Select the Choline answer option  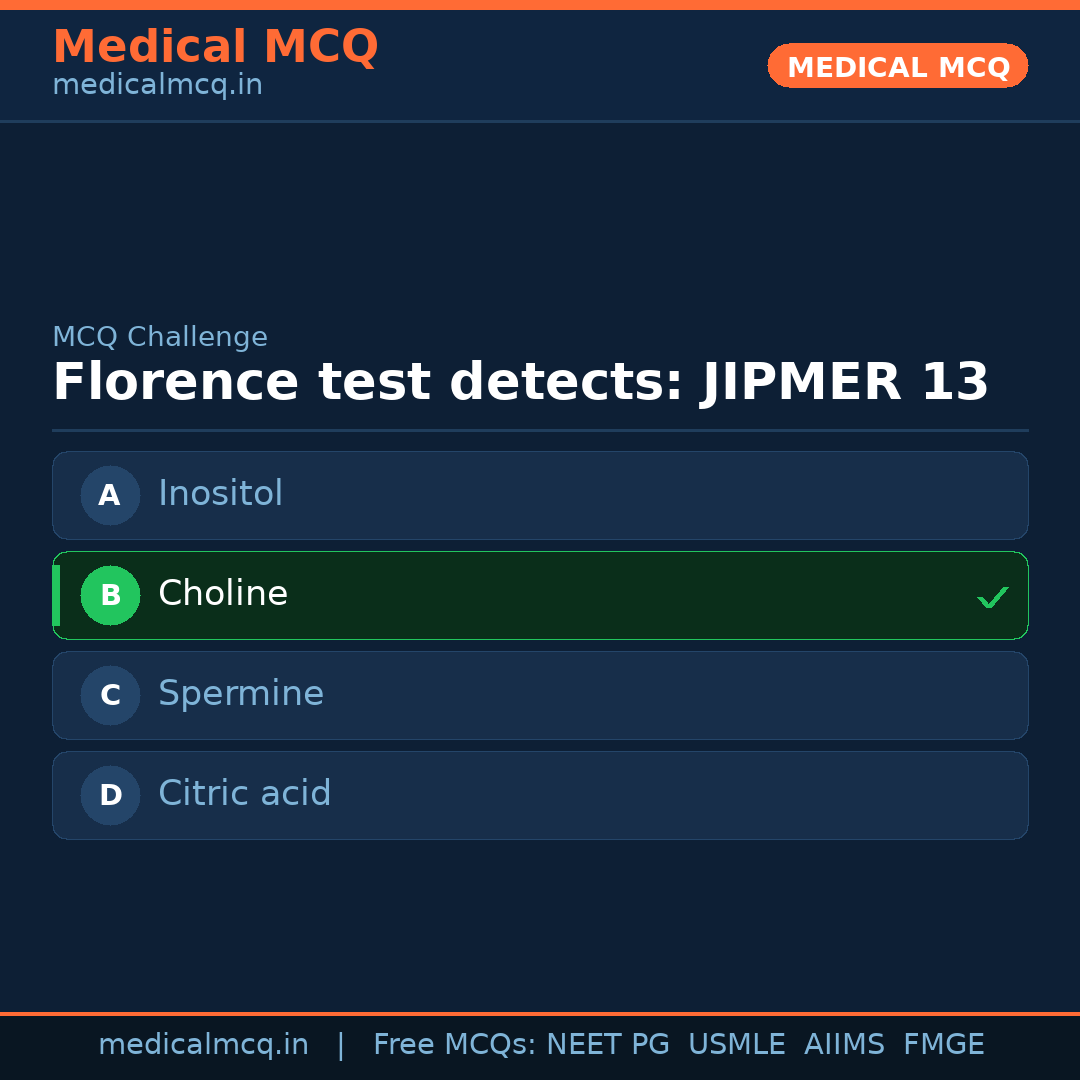coord(540,595)
